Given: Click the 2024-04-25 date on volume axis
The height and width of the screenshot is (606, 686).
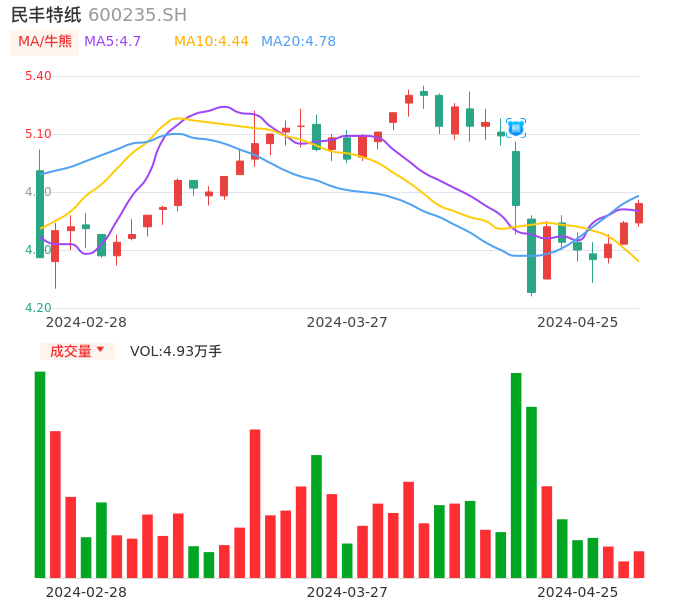Looking at the screenshot, I should (577, 592).
